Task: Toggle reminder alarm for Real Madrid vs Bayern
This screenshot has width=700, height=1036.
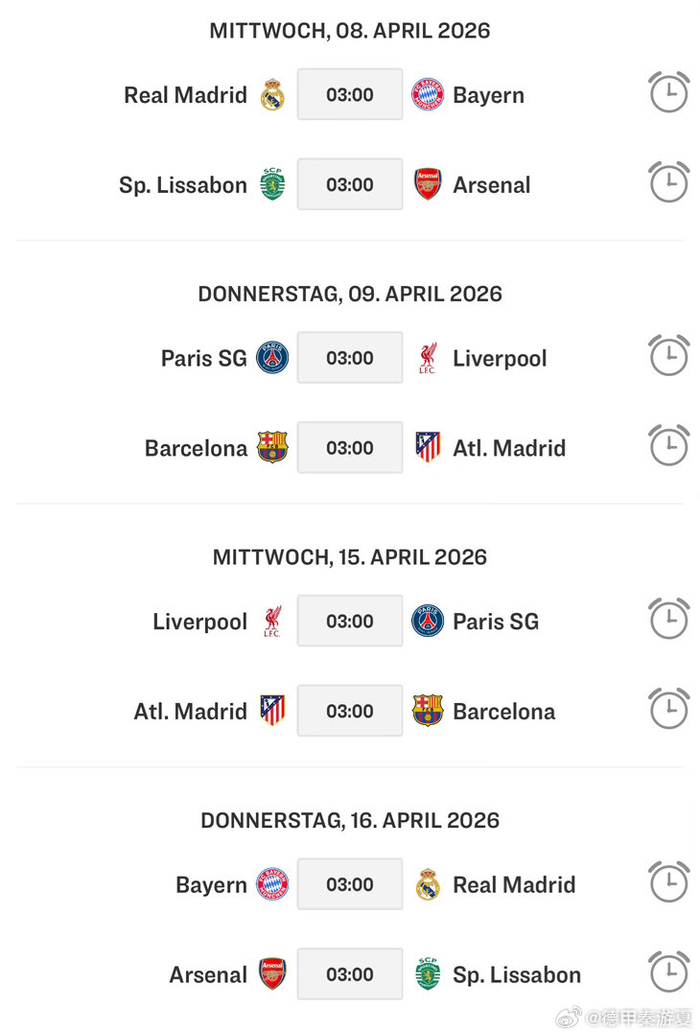Action: (668, 92)
